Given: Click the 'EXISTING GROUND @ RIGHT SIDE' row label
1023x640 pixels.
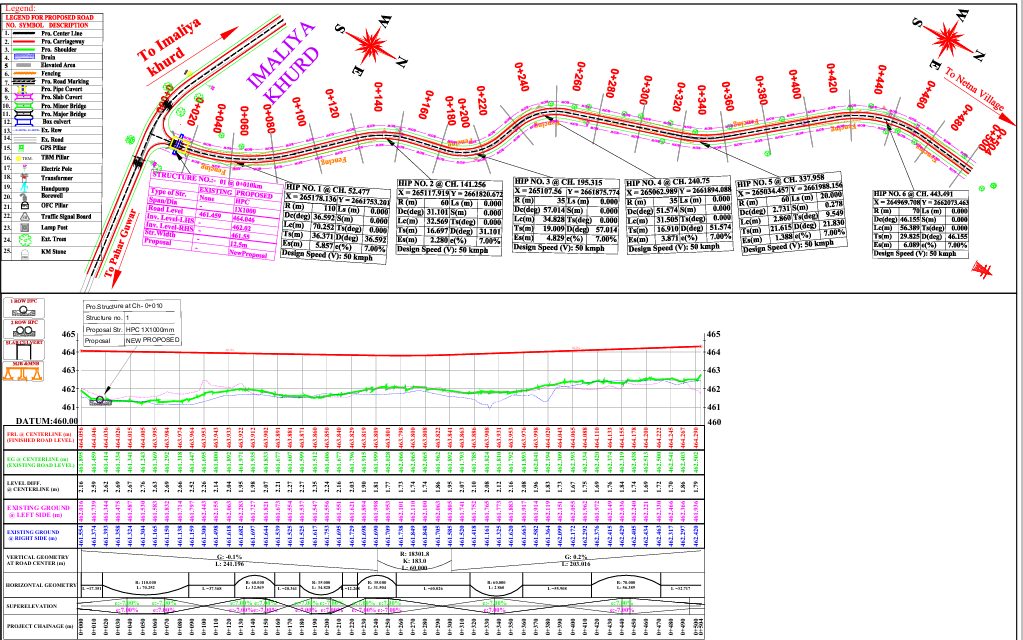Looking at the screenshot, I should (x=33, y=536).
